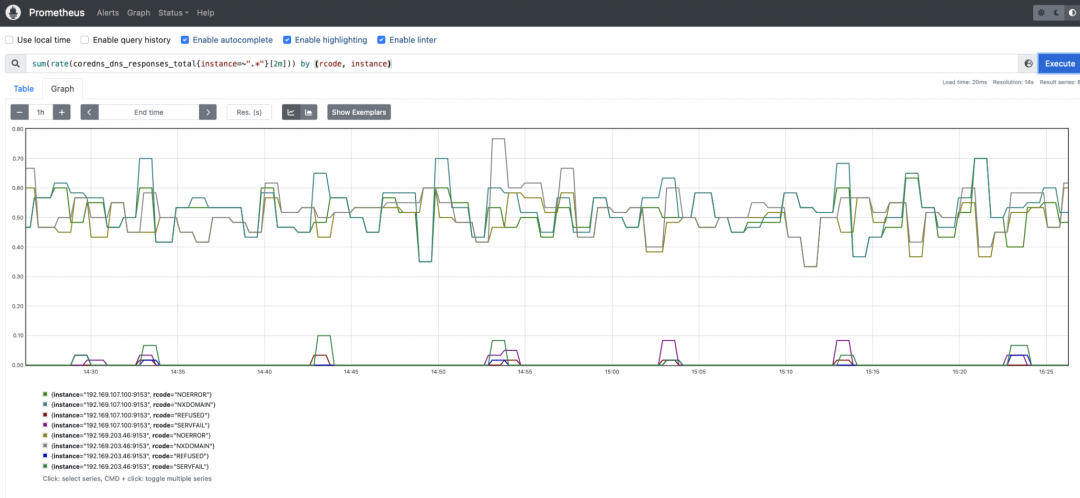The width and height of the screenshot is (1080, 498).
Task: Move end time backward with left chevron
Action: click(90, 112)
